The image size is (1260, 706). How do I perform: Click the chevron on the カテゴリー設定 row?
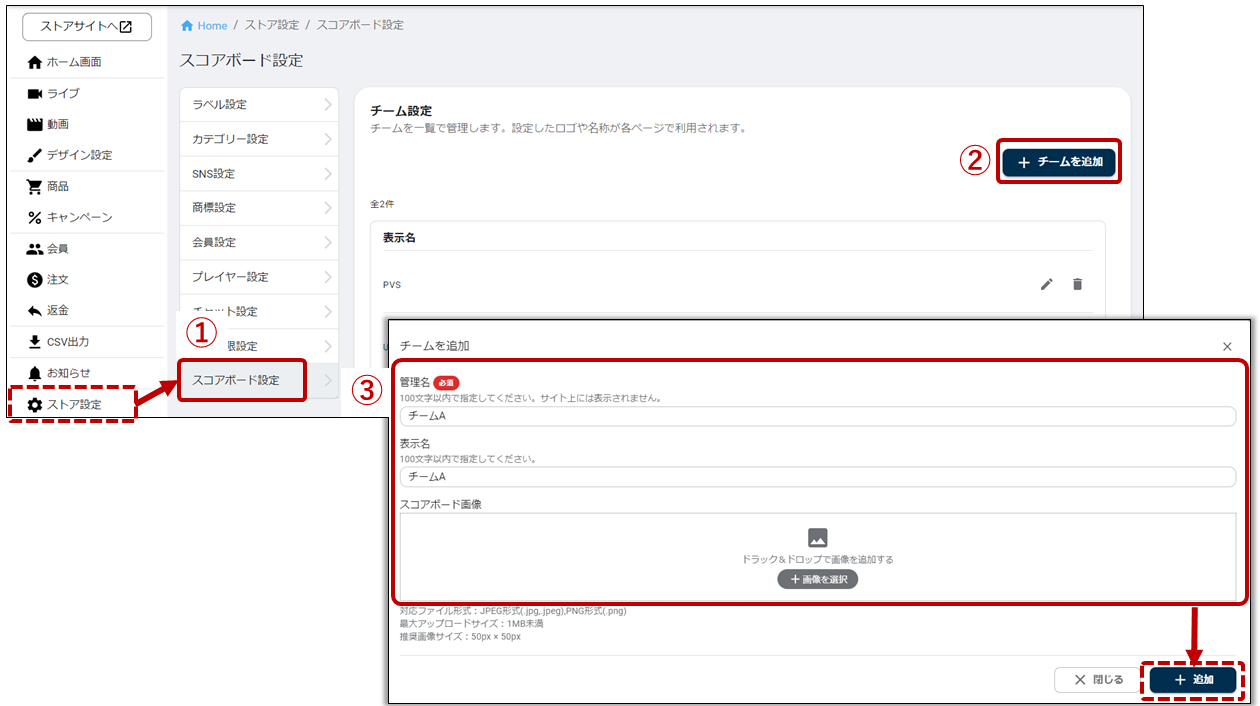pos(328,139)
